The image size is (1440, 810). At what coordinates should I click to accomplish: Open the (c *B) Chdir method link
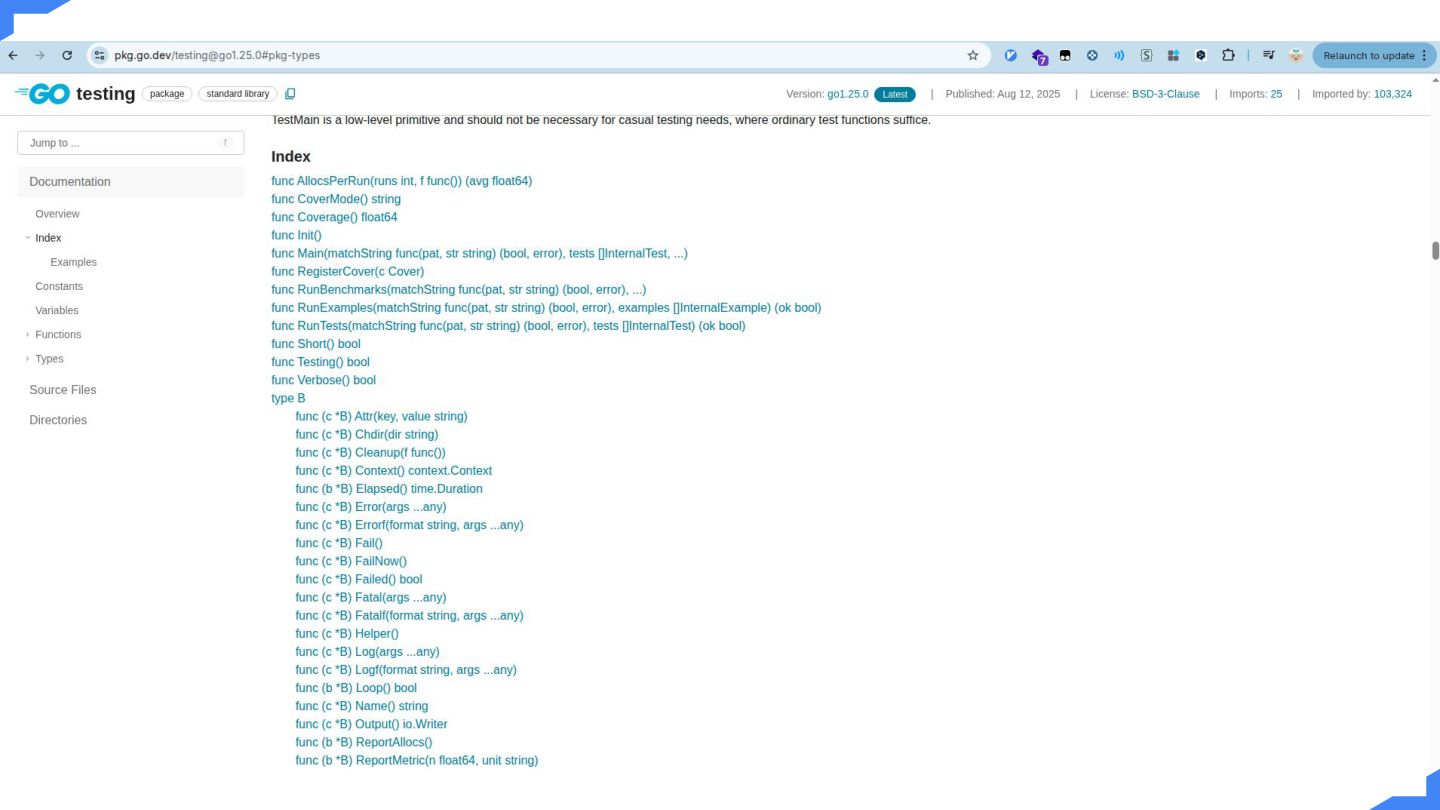(x=366, y=434)
